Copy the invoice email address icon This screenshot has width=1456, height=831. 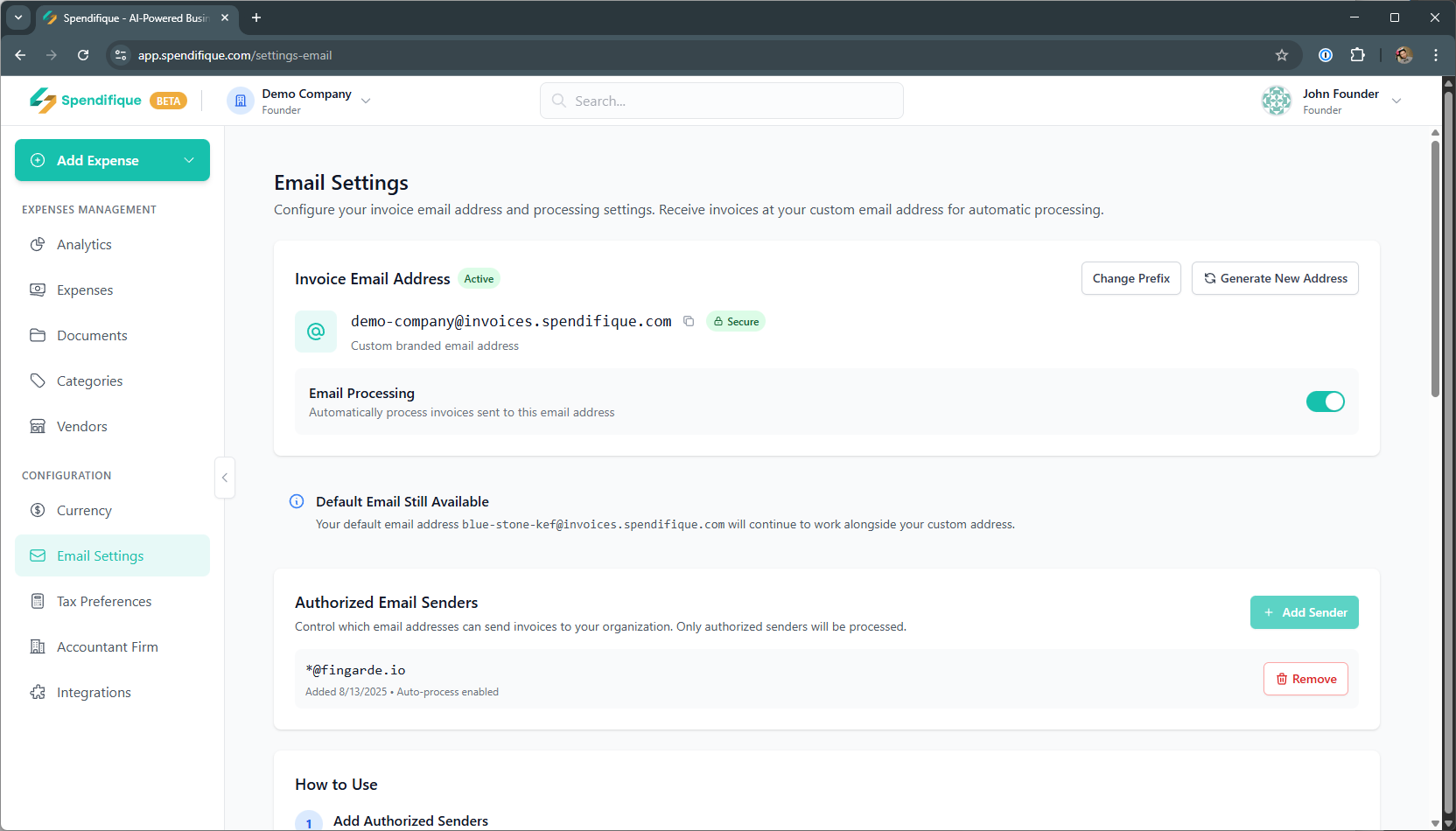pyautogui.click(x=689, y=321)
